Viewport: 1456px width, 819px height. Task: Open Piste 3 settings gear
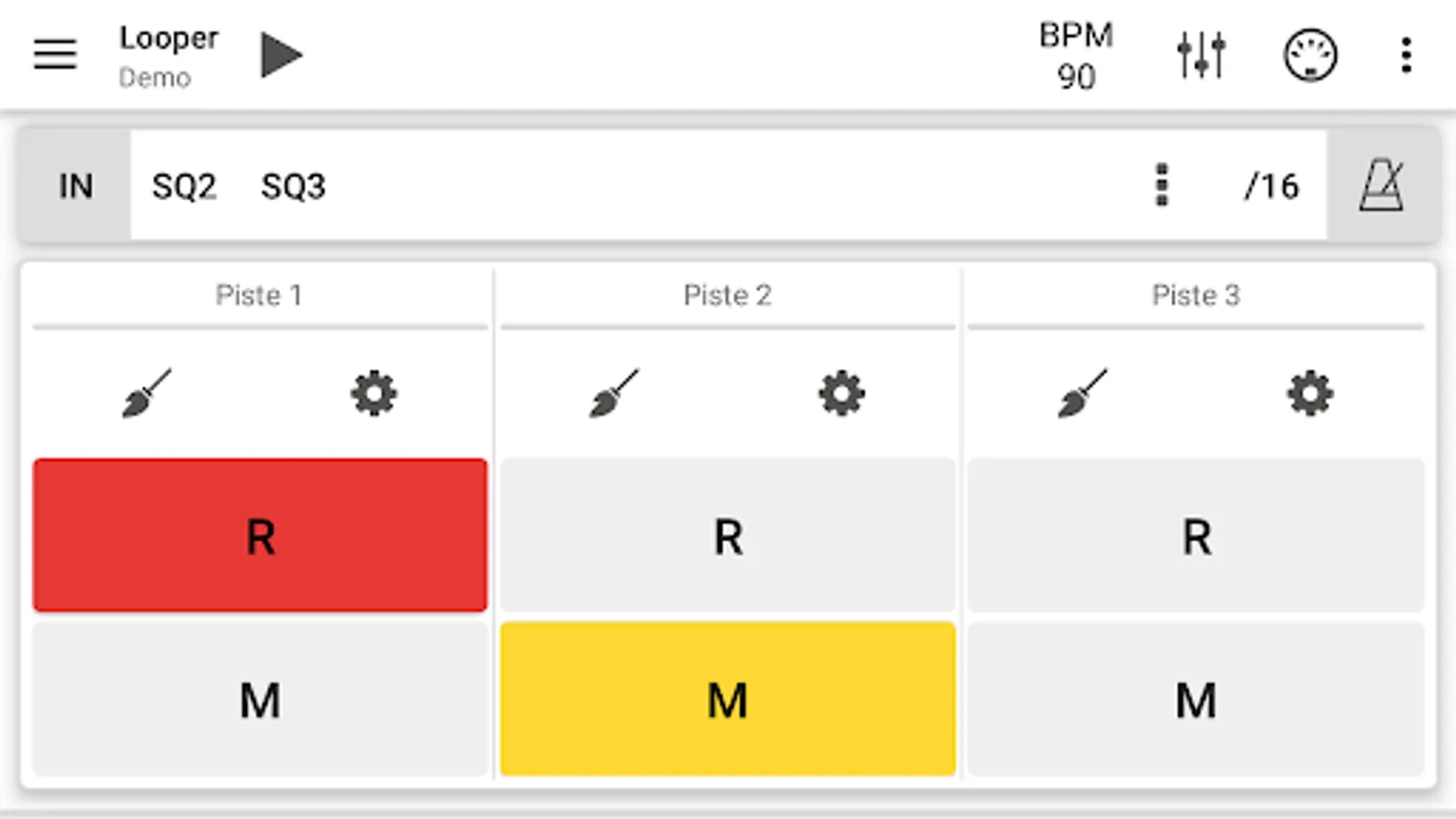(1309, 393)
